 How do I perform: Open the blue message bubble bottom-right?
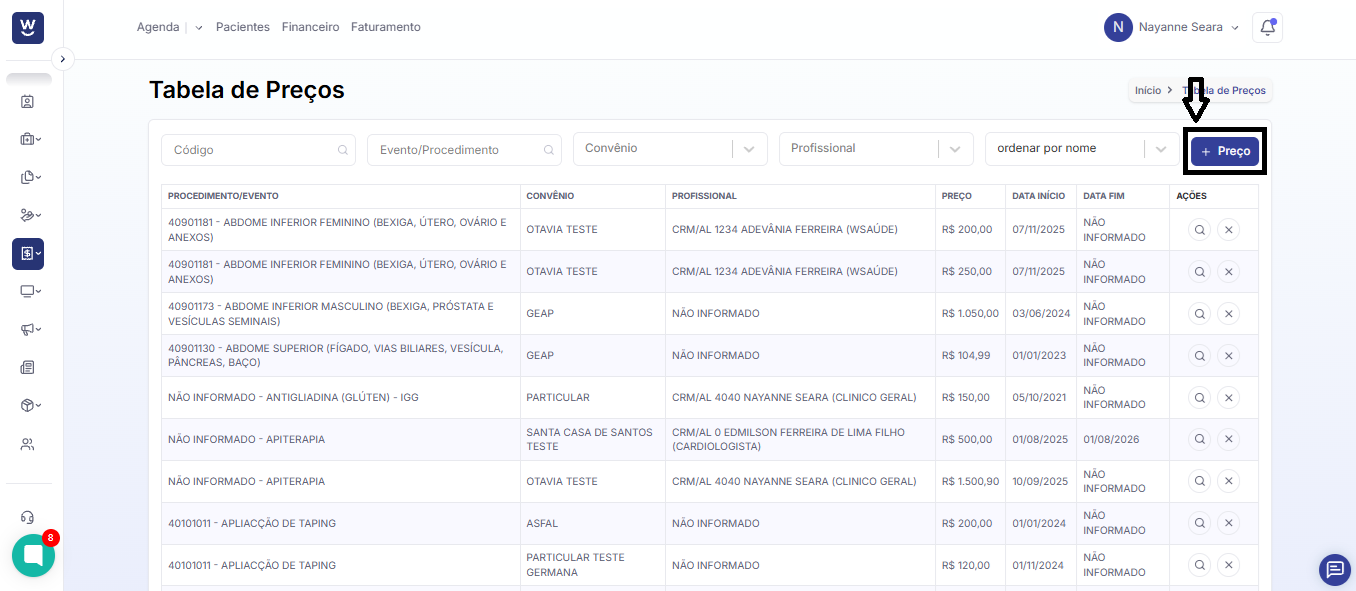click(1334, 569)
